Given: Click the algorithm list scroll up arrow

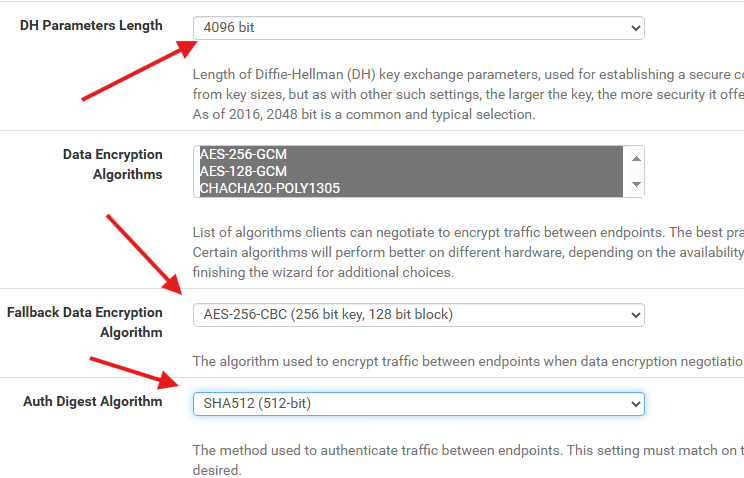Looking at the screenshot, I should tap(636, 159).
